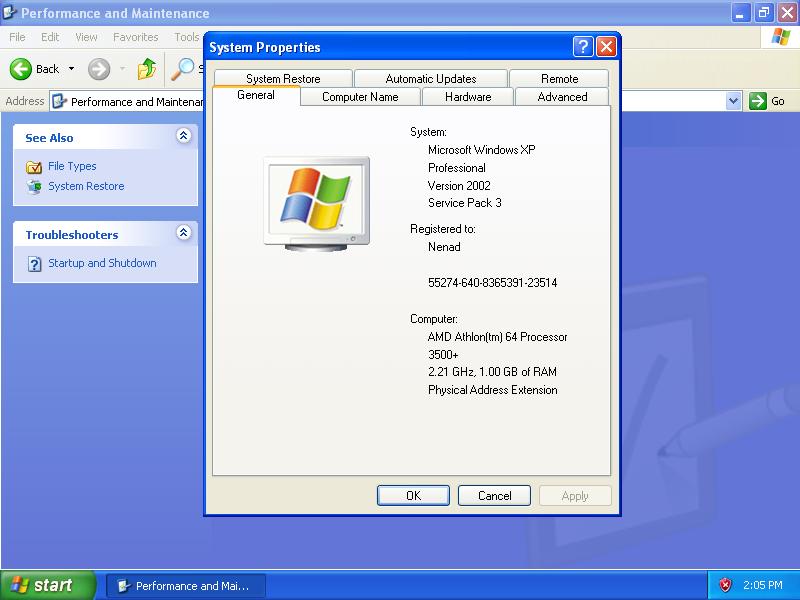The image size is (800, 600).
Task: Click the Up folder icon in toolbar
Action: [x=147, y=69]
